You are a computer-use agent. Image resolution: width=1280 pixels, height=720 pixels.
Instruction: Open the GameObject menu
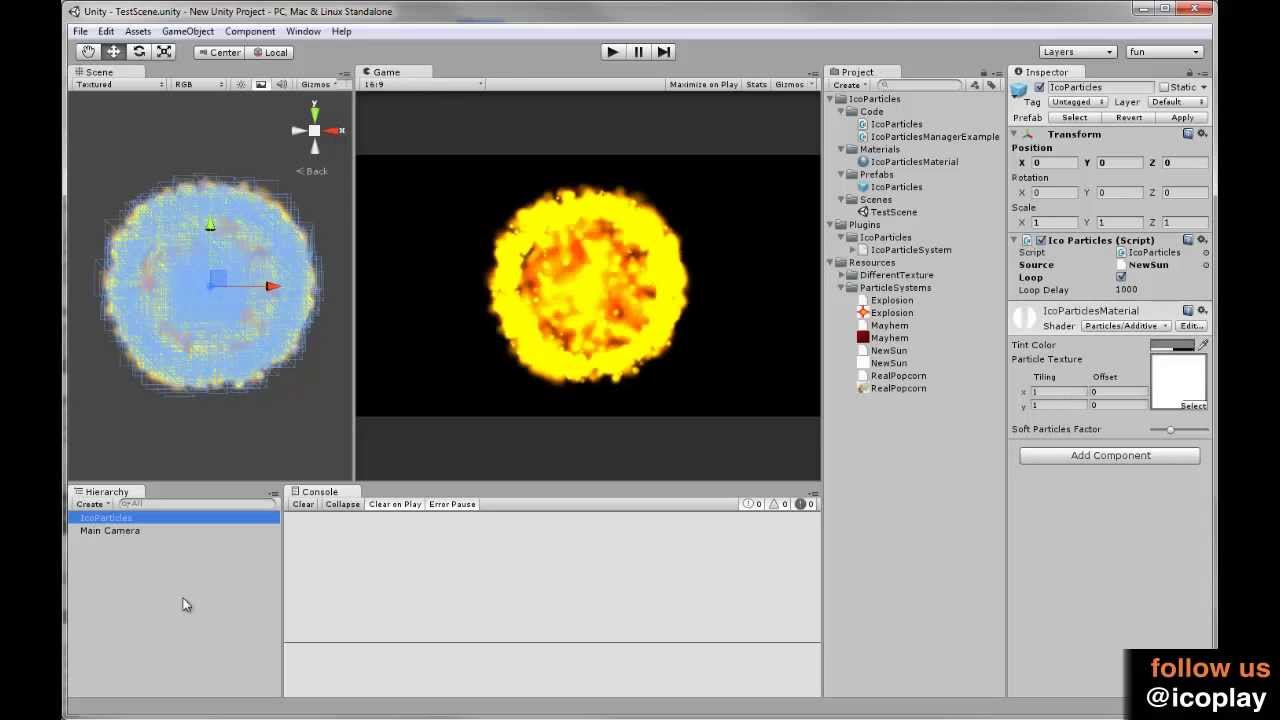(188, 31)
